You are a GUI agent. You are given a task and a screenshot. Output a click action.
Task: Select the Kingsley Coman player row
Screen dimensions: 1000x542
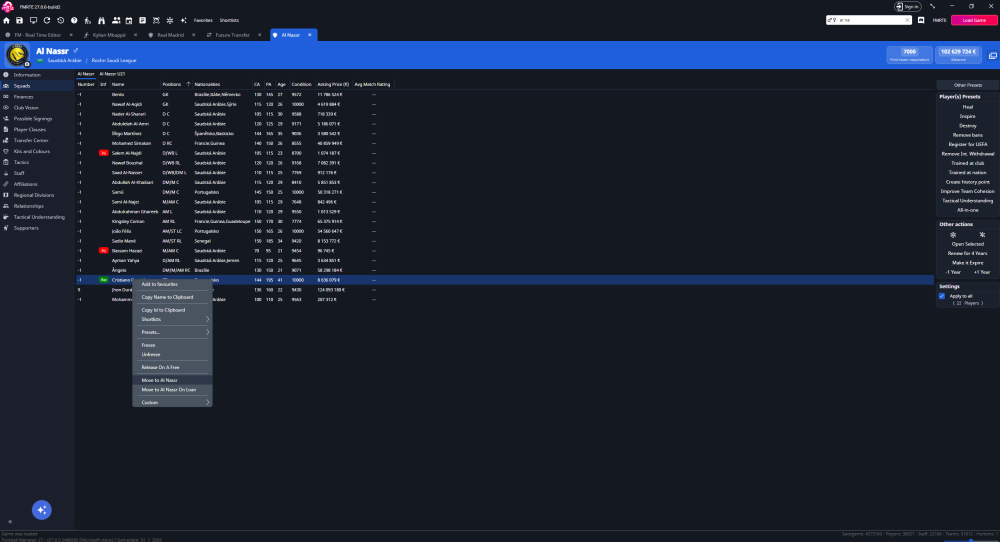[504, 221]
